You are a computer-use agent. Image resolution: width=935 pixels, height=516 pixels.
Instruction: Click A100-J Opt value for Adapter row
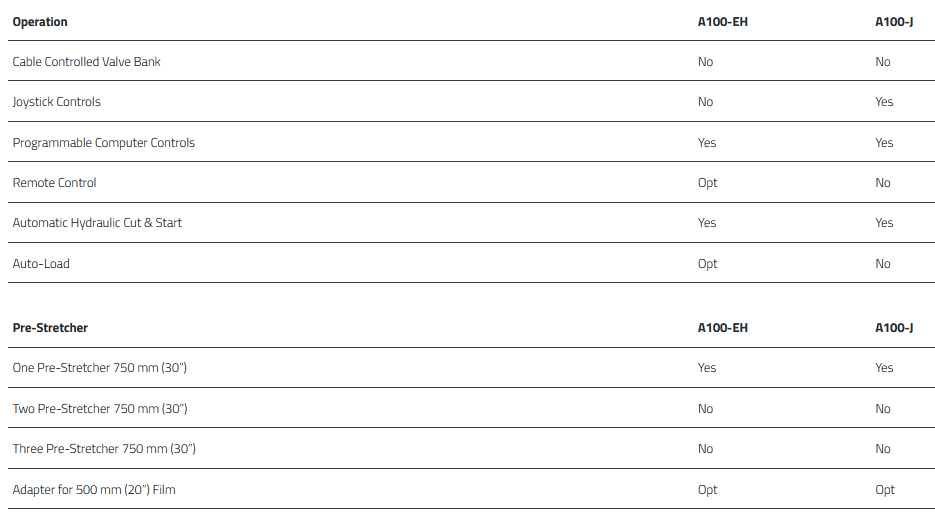[885, 490]
